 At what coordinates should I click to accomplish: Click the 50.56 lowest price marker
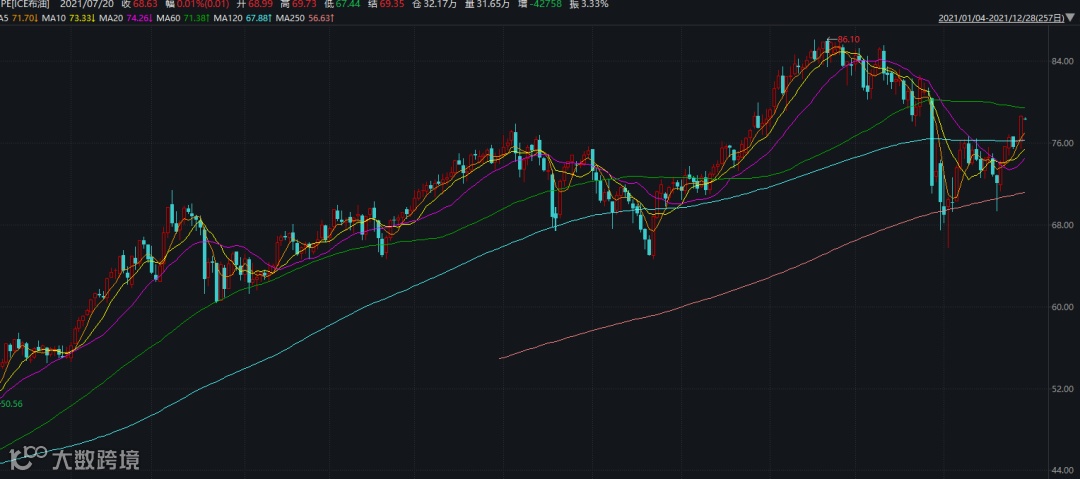point(12,404)
